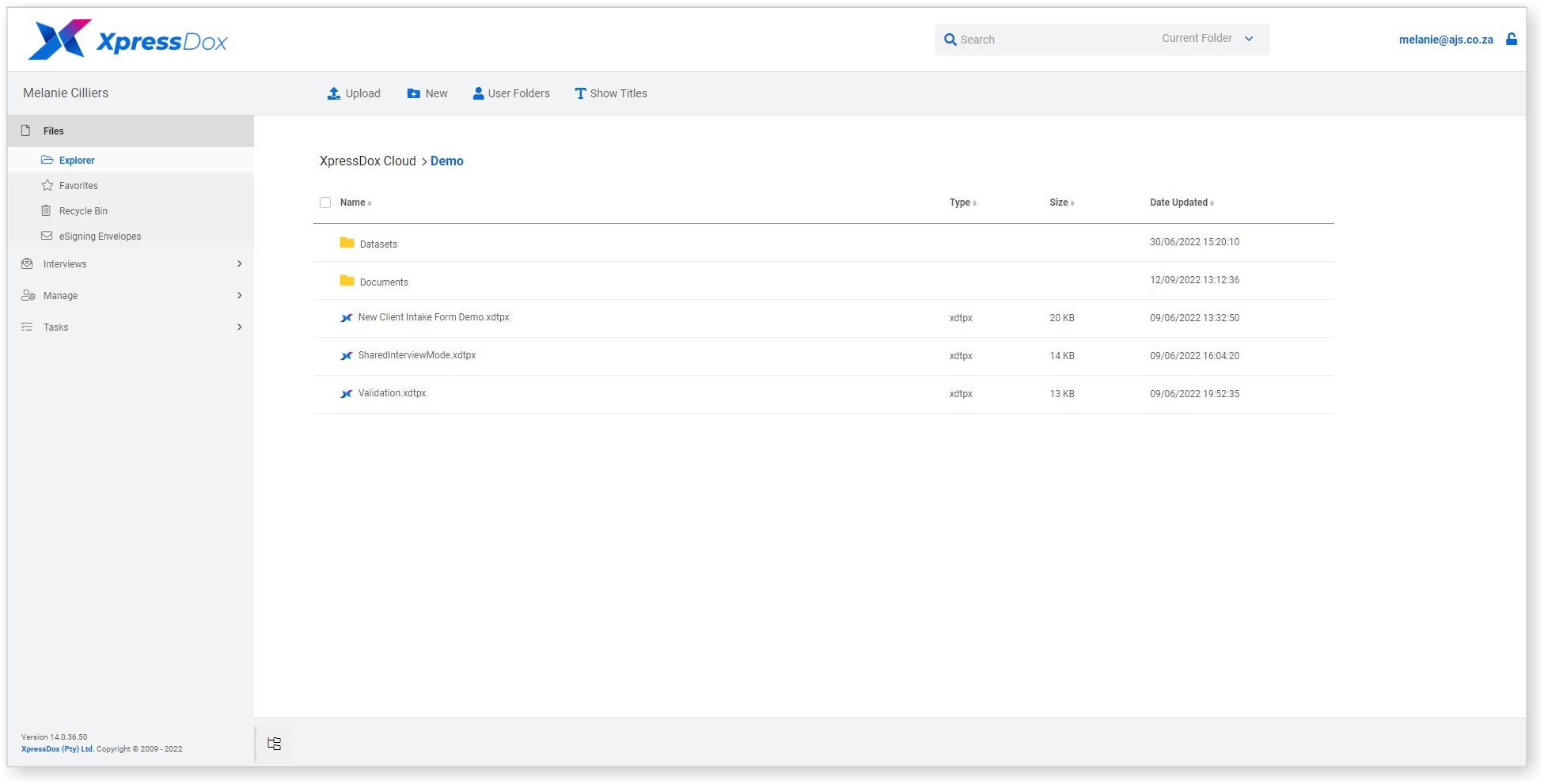Click the New folder plus icon

pos(413,93)
